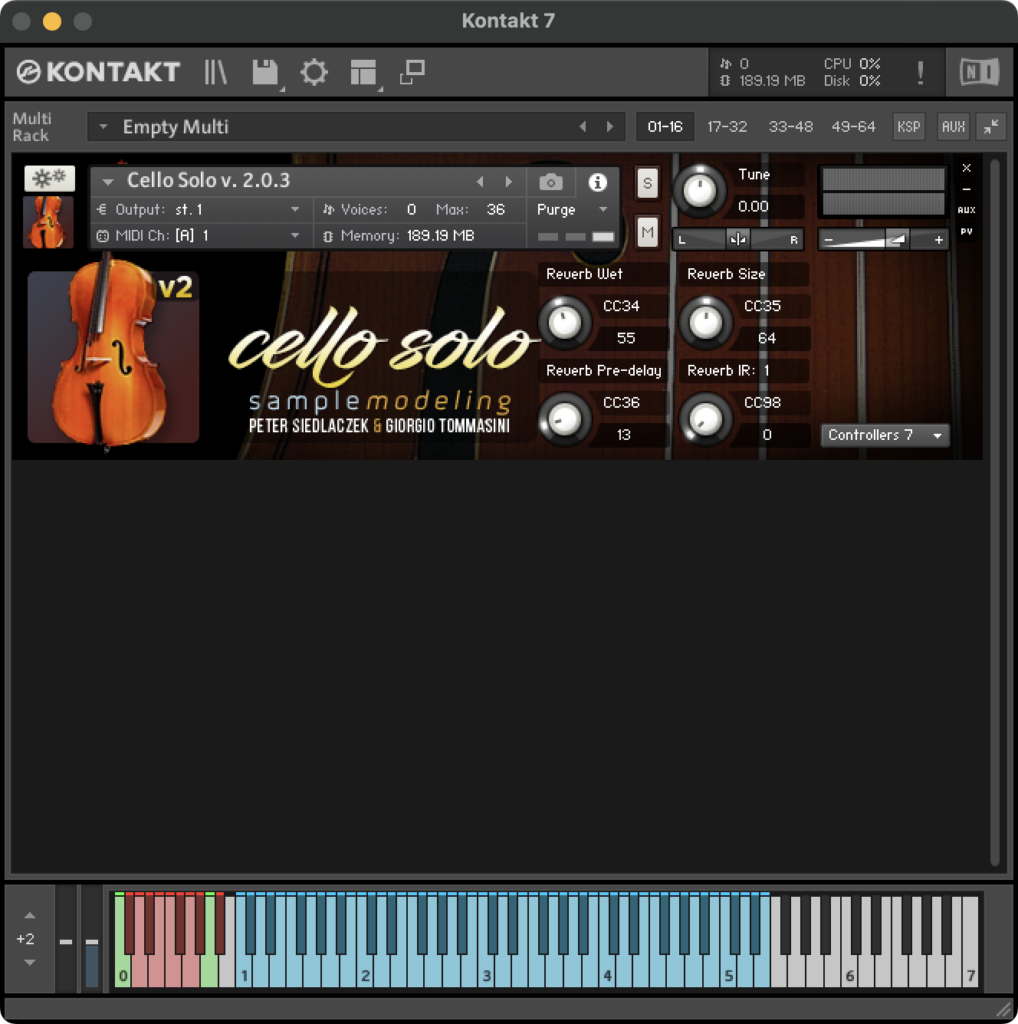
Task: Load previous instrument with left arrow
Action: [x=480, y=182]
